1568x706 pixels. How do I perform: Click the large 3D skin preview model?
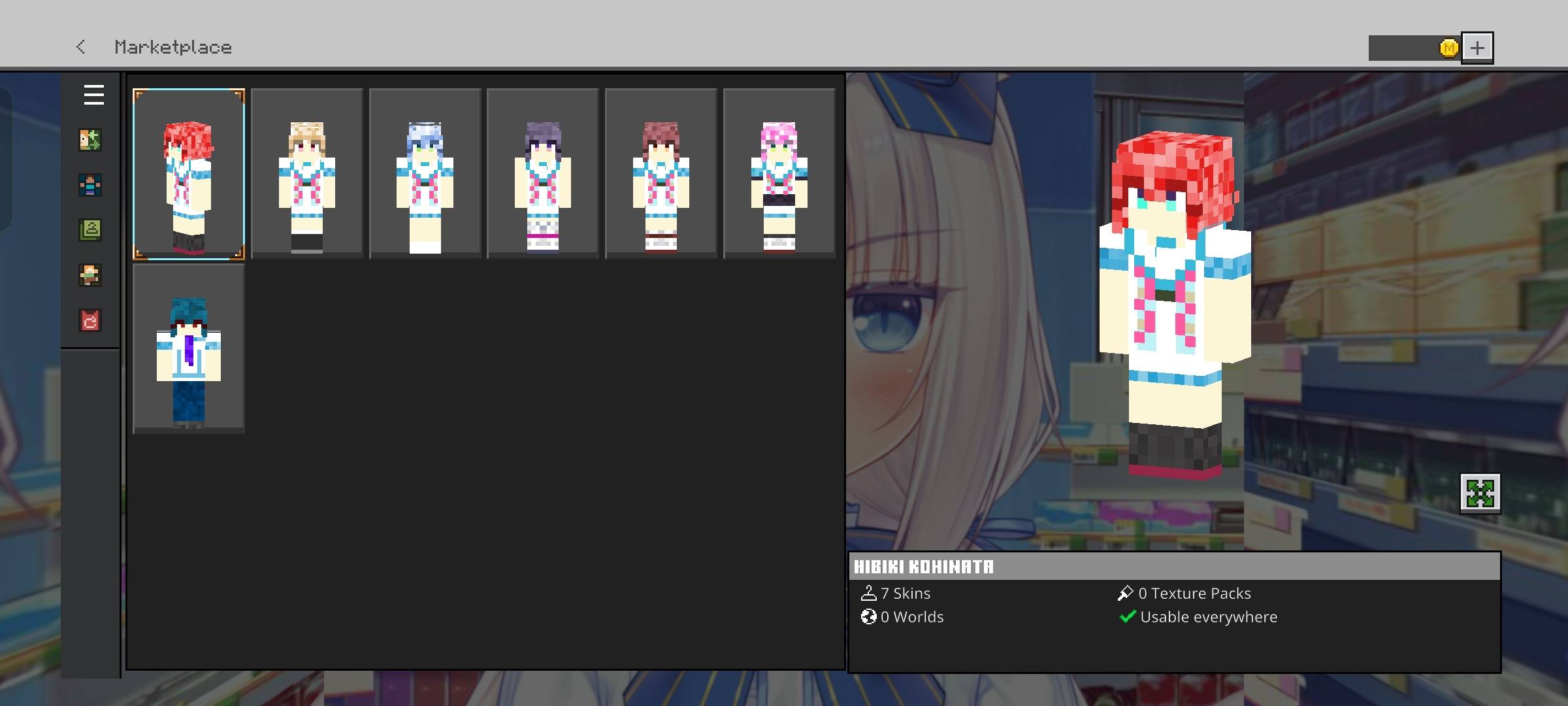pyautogui.click(x=1175, y=304)
